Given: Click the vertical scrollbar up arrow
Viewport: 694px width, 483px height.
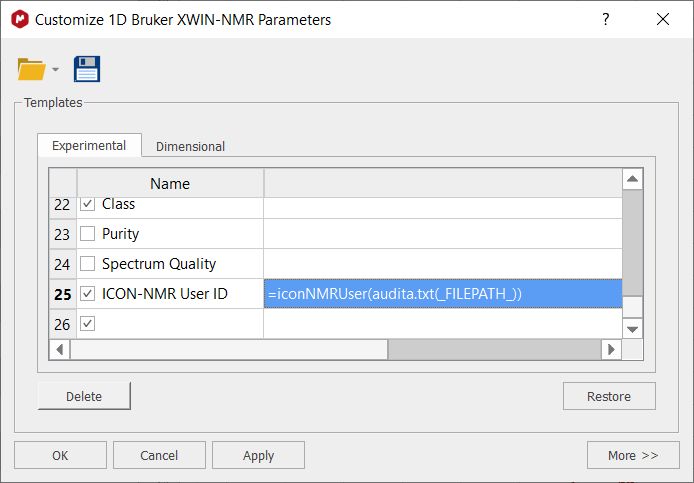Looking at the screenshot, I should pyautogui.click(x=632, y=179).
